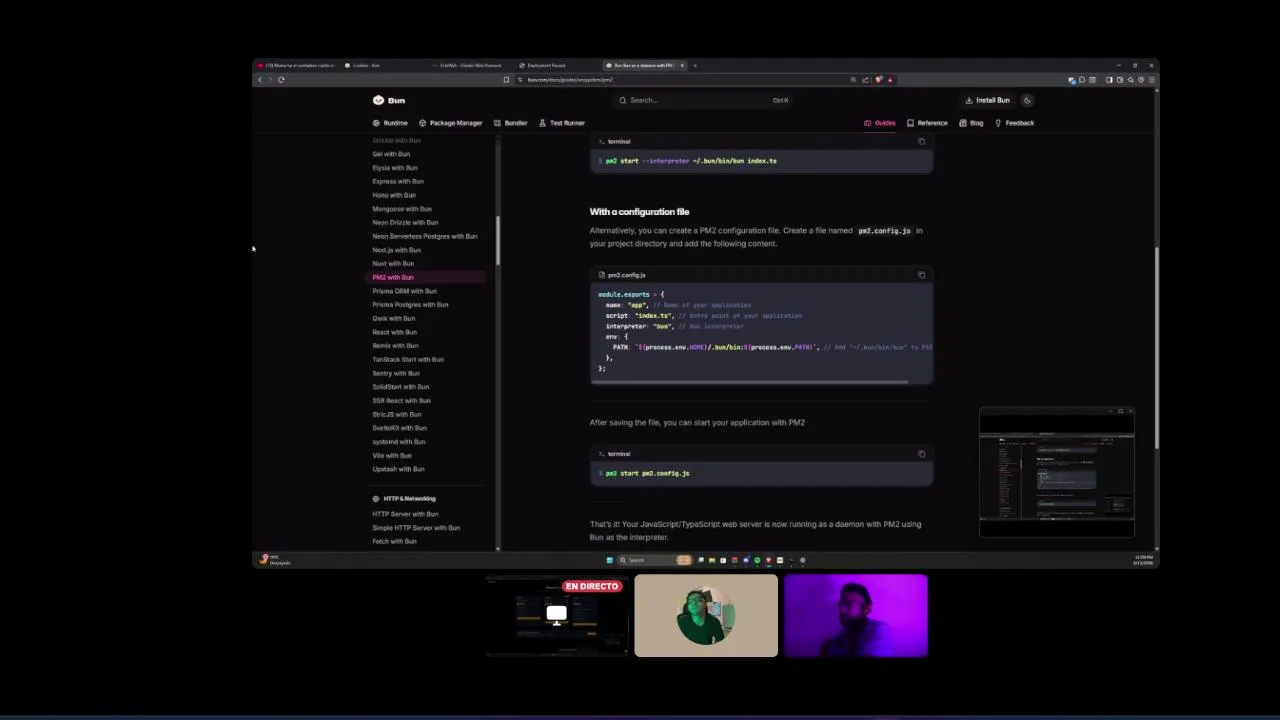Click the browser address bar URL

click(x=570, y=80)
